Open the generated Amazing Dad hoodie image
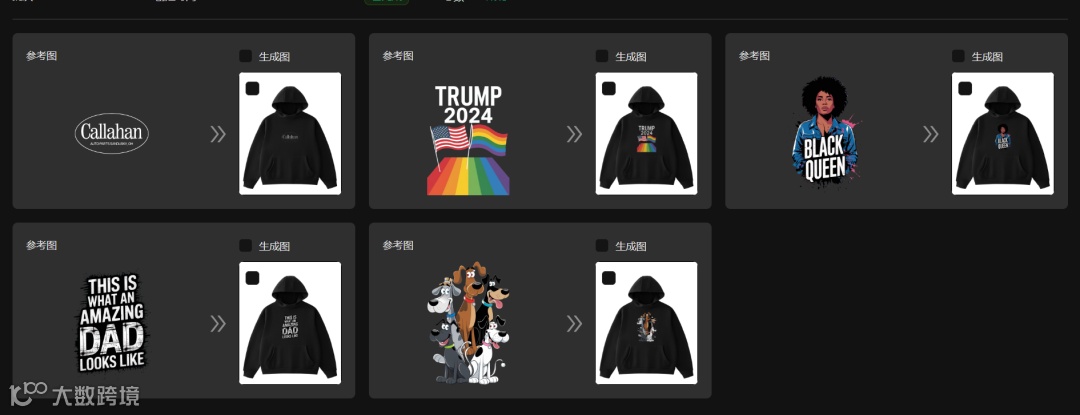Viewport: 1080px width, 415px height. click(290, 323)
